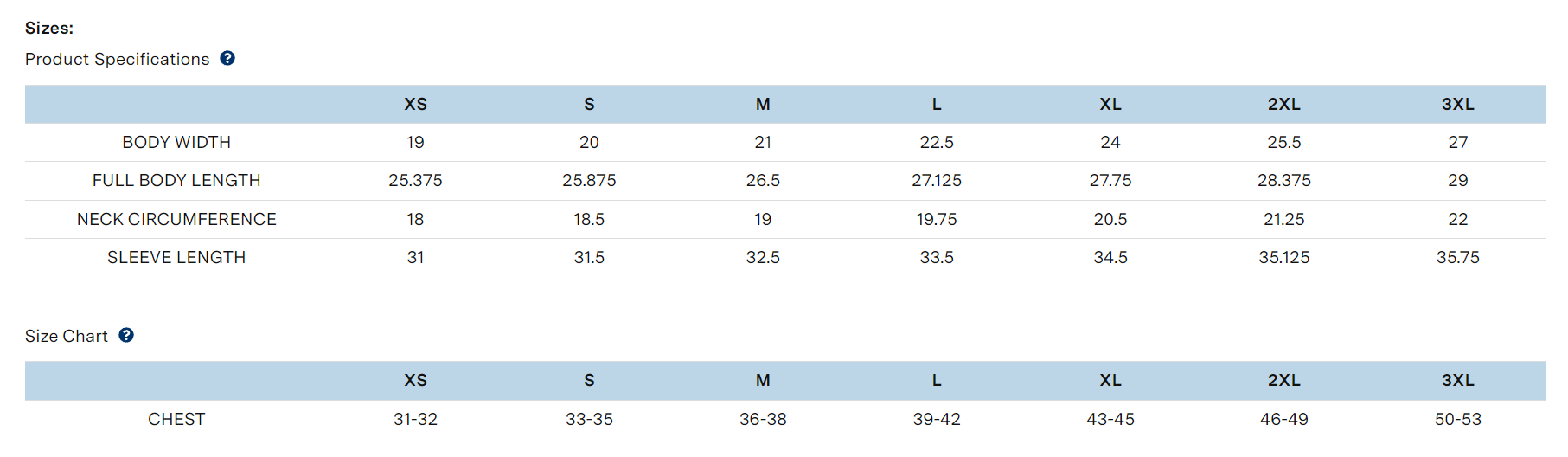Click the 2XL header in Product Specifications table
1568x457 pixels.
pyautogui.click(x=1283, y=104)
